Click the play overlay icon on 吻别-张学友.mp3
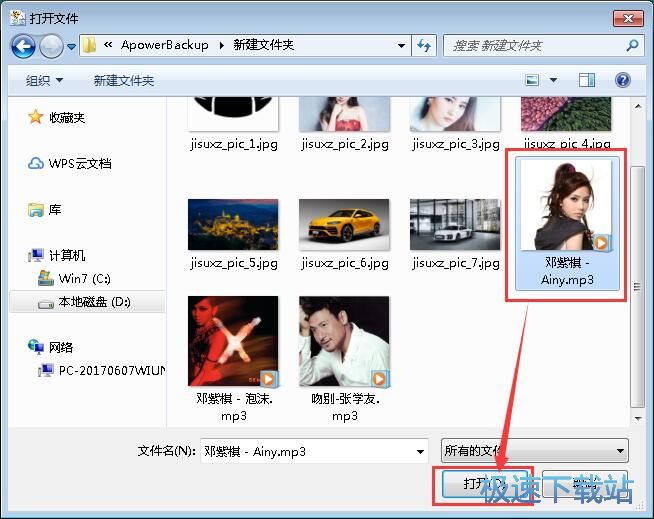 (379, 379)
